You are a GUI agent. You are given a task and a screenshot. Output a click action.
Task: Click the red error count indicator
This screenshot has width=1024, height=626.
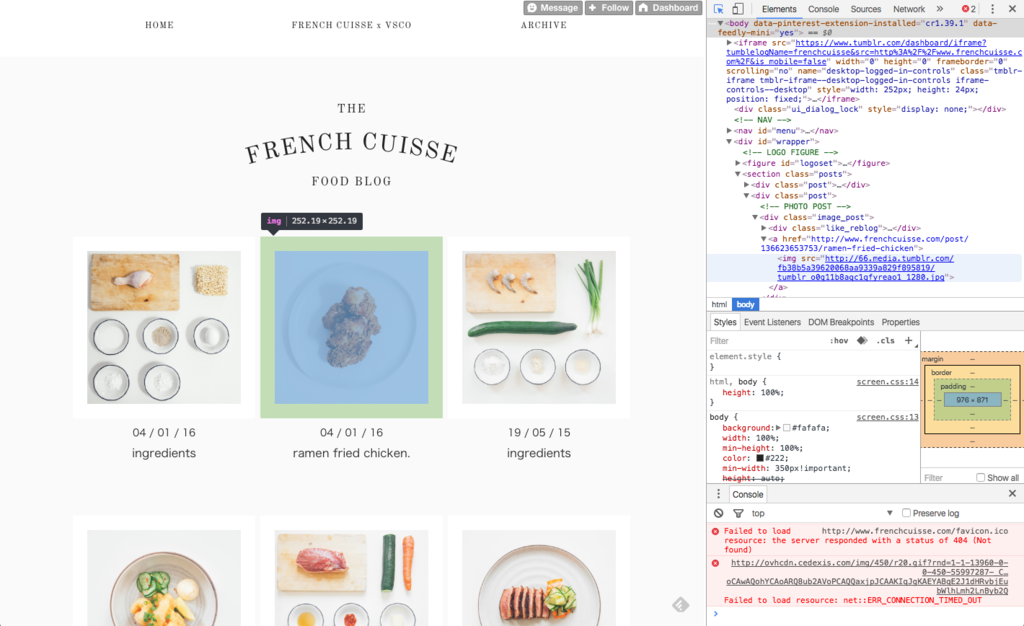[x=968, y=8]
